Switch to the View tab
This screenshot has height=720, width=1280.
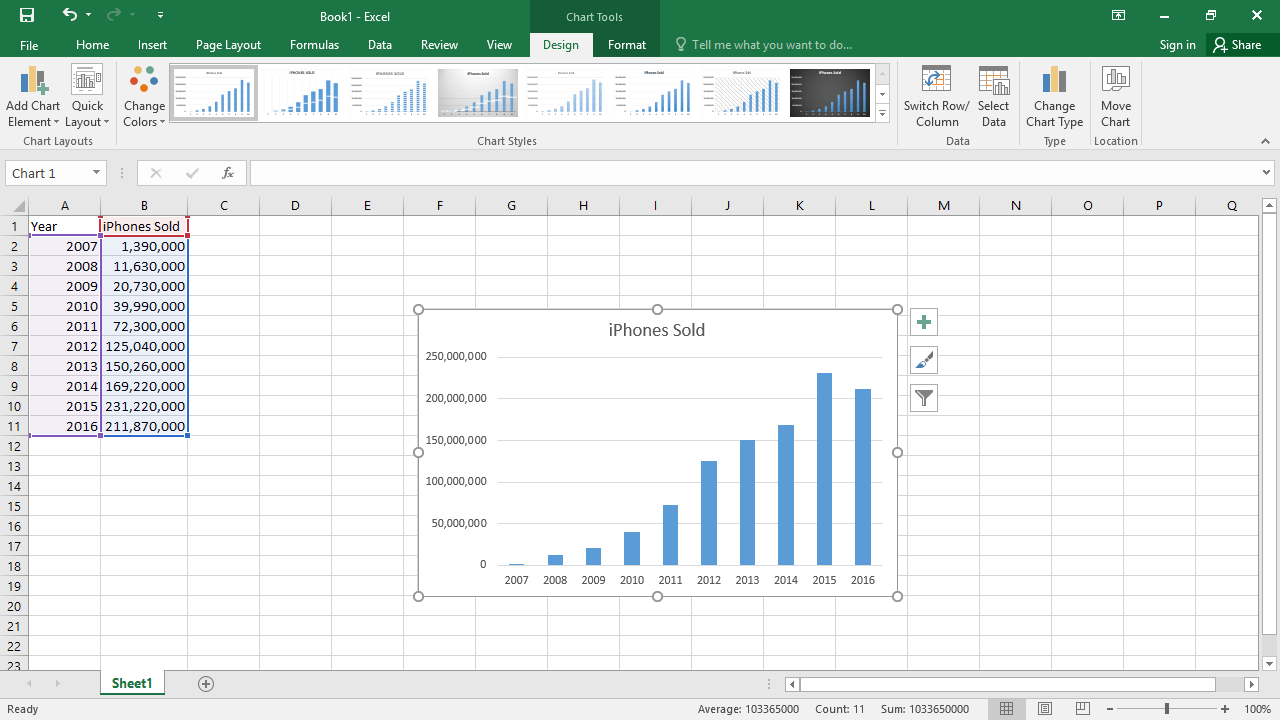[x=499, y=45]
